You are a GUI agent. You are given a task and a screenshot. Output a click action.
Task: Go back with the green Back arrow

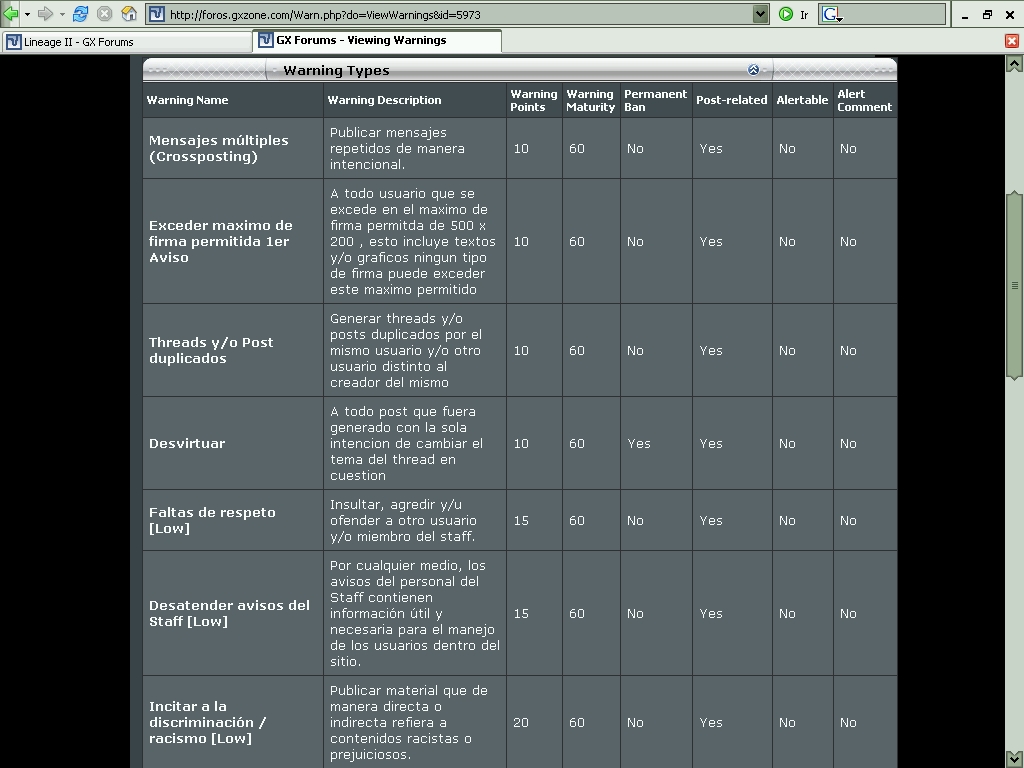pyautogui.click(x=10, y=14)
